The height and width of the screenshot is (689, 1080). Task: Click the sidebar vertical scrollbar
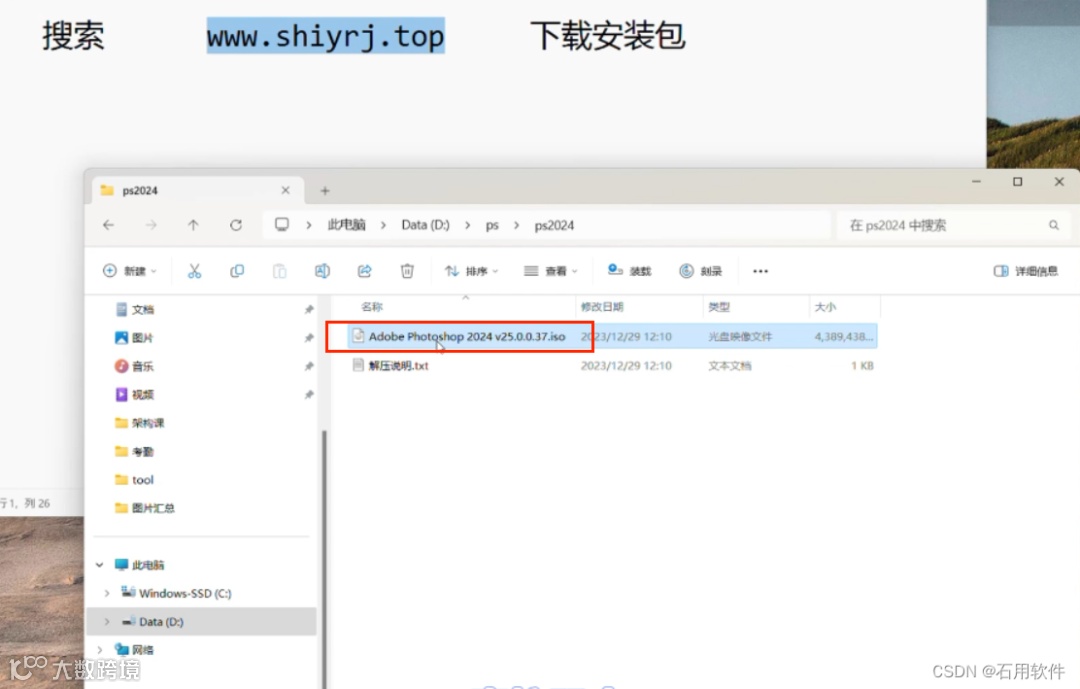tap(324, 558)
